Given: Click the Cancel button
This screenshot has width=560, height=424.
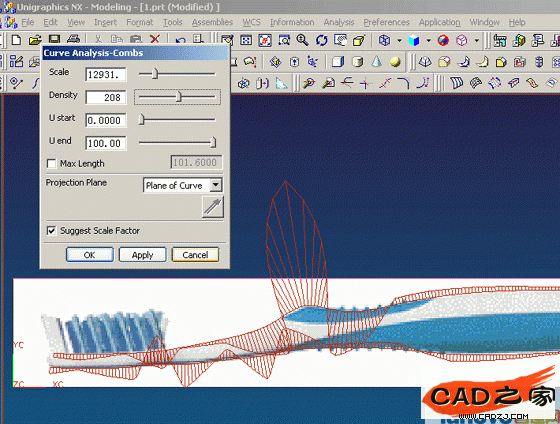Looking at the screenshot, I should [195, 255].
